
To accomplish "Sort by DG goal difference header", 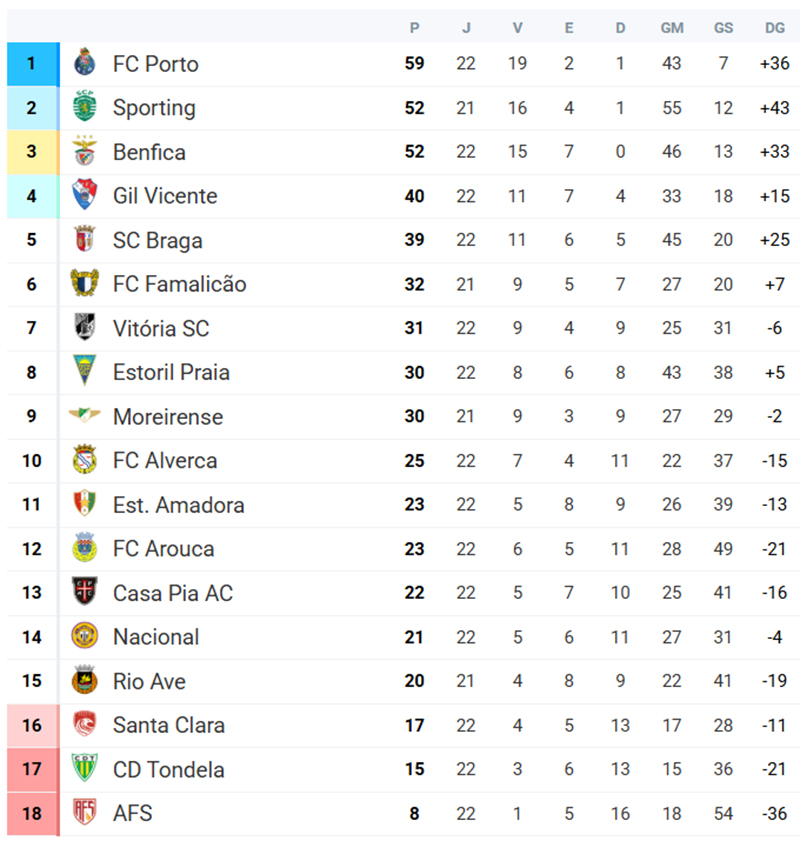I will click(x=775, y=28).
